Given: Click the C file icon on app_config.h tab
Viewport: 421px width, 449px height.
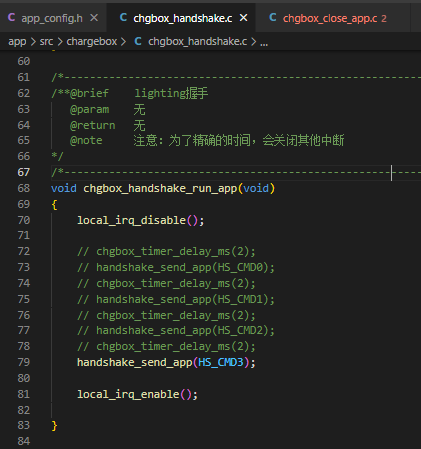Looking at the screenshot, I should pyautogui.click(x=11, y=17).
